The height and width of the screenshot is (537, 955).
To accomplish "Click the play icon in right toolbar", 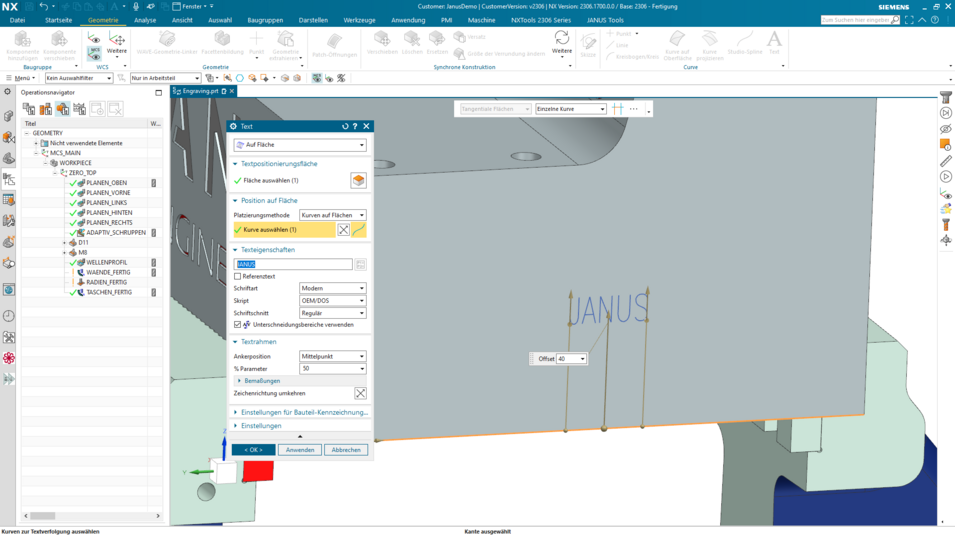I will point(945,177).
